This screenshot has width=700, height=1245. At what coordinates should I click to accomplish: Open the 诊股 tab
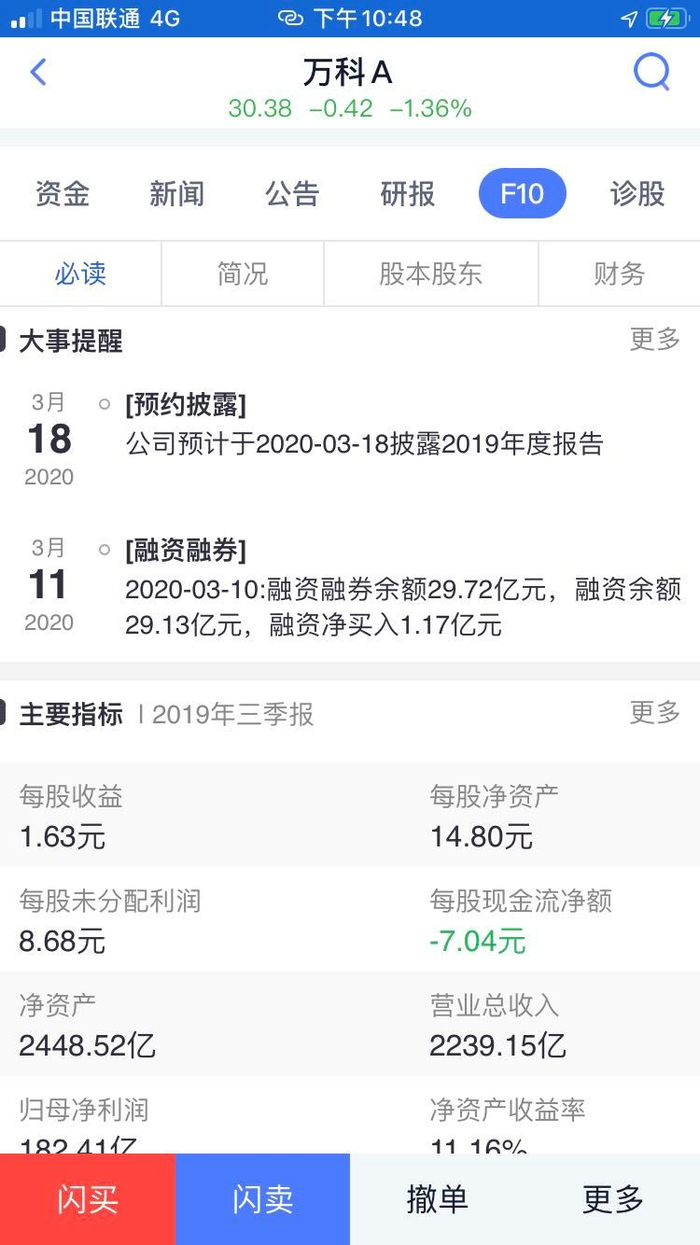[637, 194]
